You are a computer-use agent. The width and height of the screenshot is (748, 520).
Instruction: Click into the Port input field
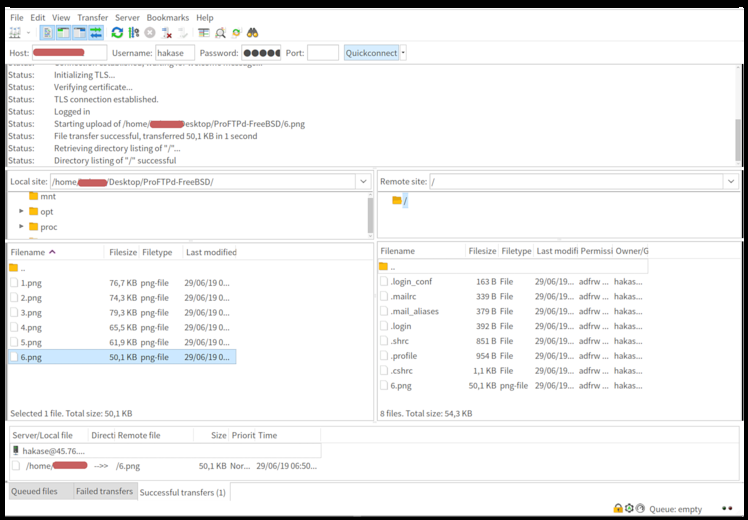click(323, 53)
